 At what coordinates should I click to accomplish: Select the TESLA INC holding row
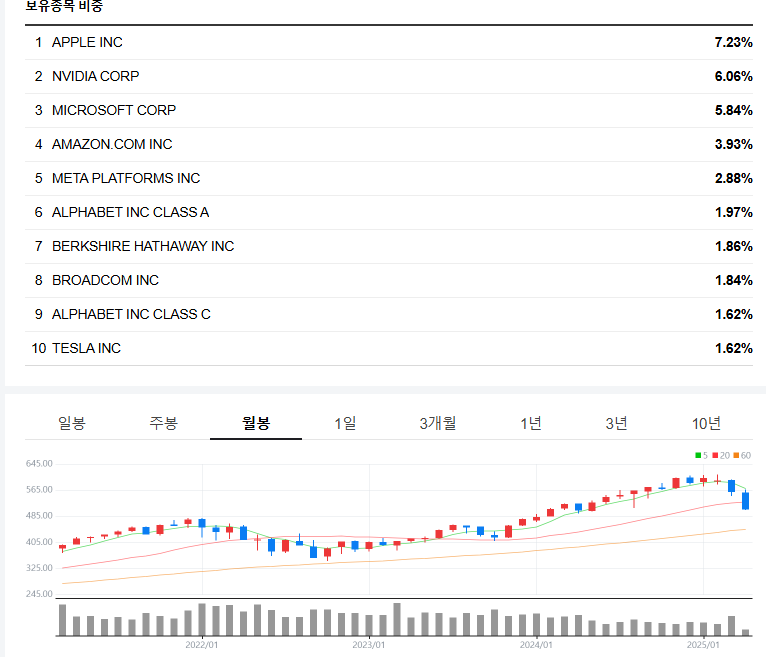click(x=389, y=348)
